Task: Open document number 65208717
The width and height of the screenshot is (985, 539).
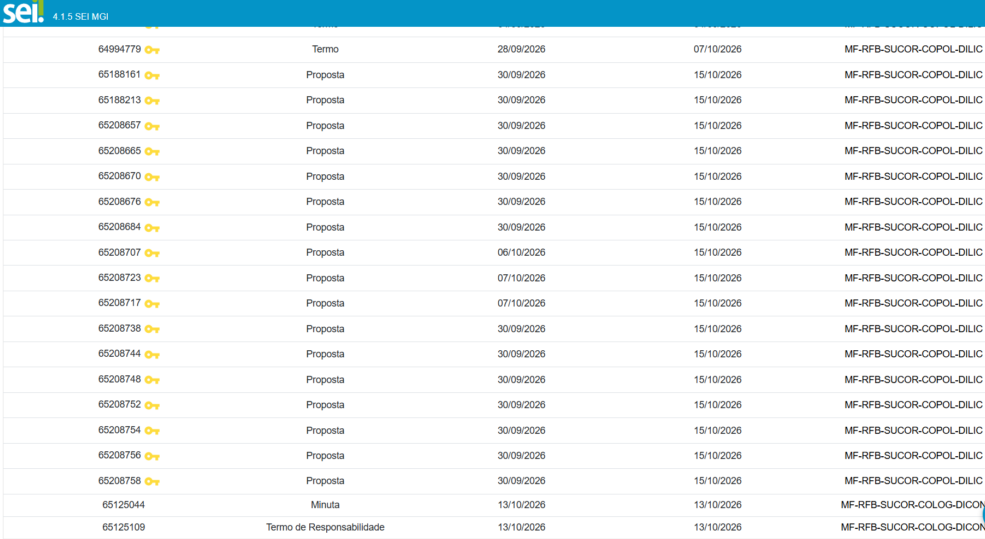Action: (119, 303)
